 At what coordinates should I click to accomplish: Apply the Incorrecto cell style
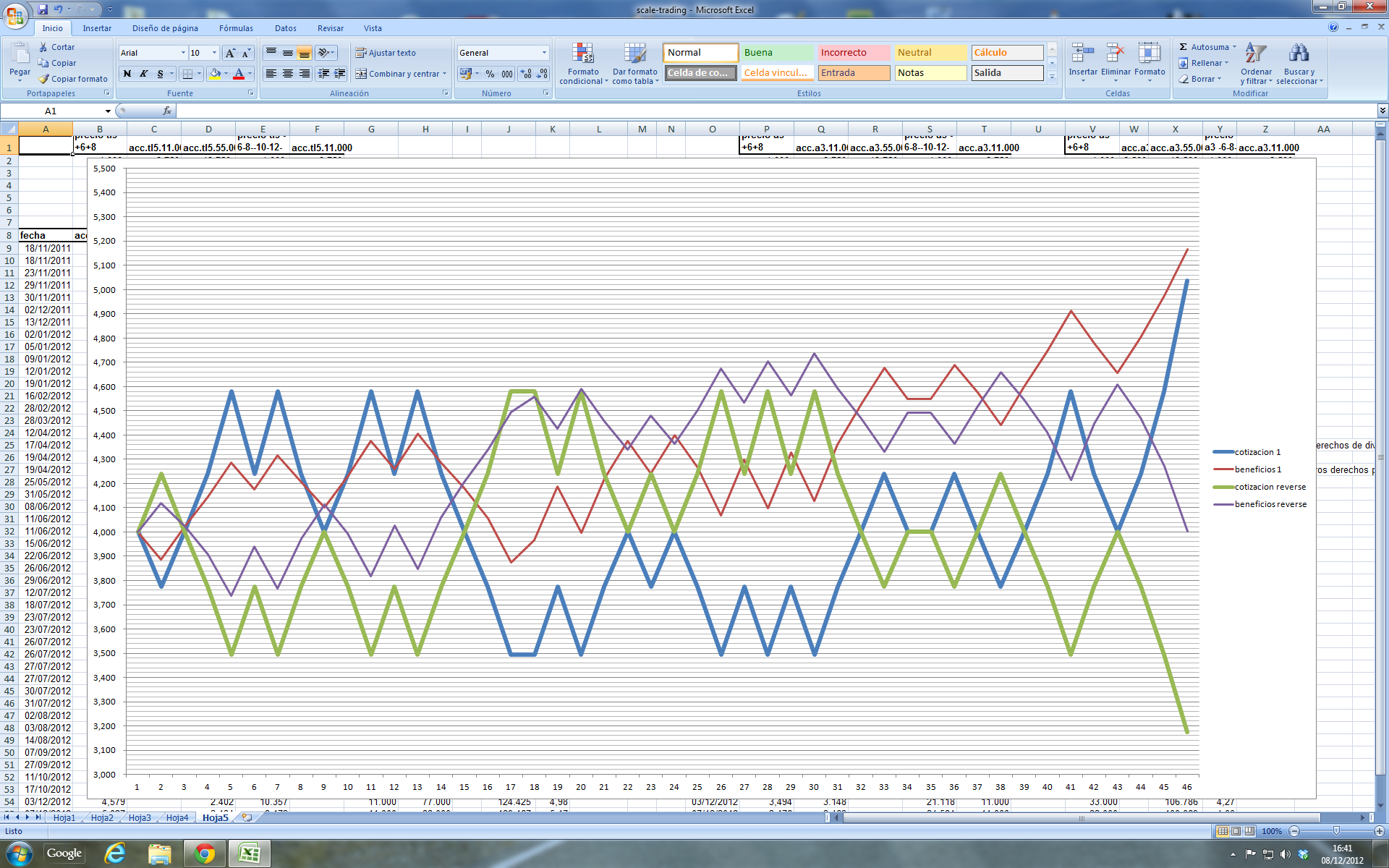(x=854, y=53)
